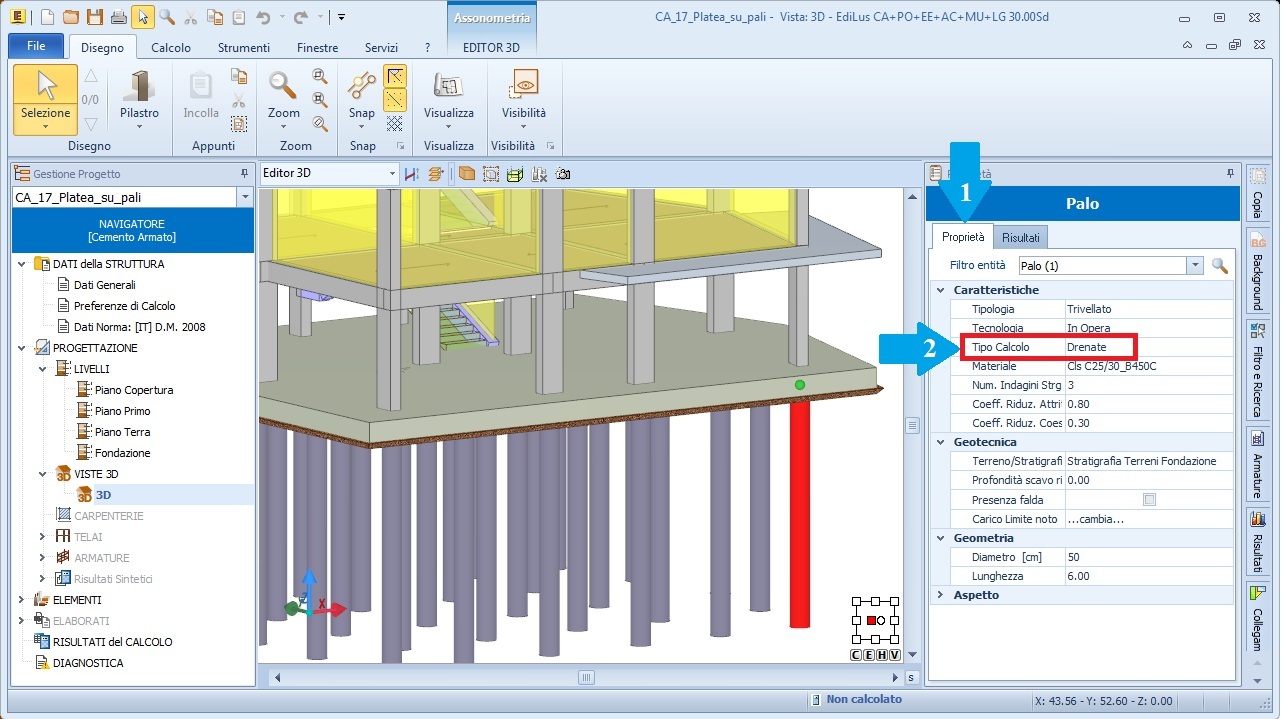The width and height of the screenshot is (1281, 719).
Task: Toggle the Presenza falda checkbox
Action: click(x=1149, y=500)
